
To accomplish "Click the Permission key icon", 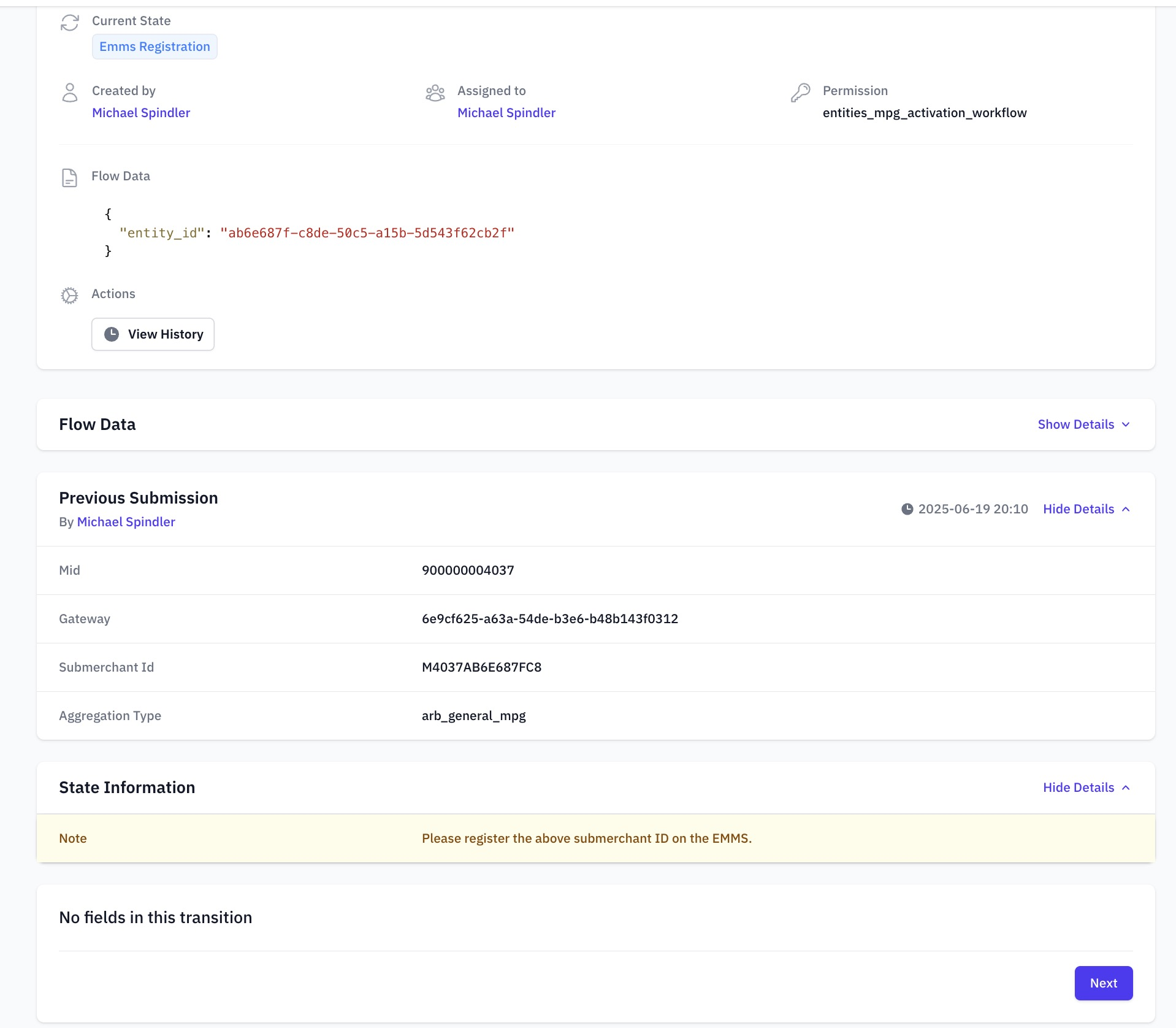I will pos(800,93).
